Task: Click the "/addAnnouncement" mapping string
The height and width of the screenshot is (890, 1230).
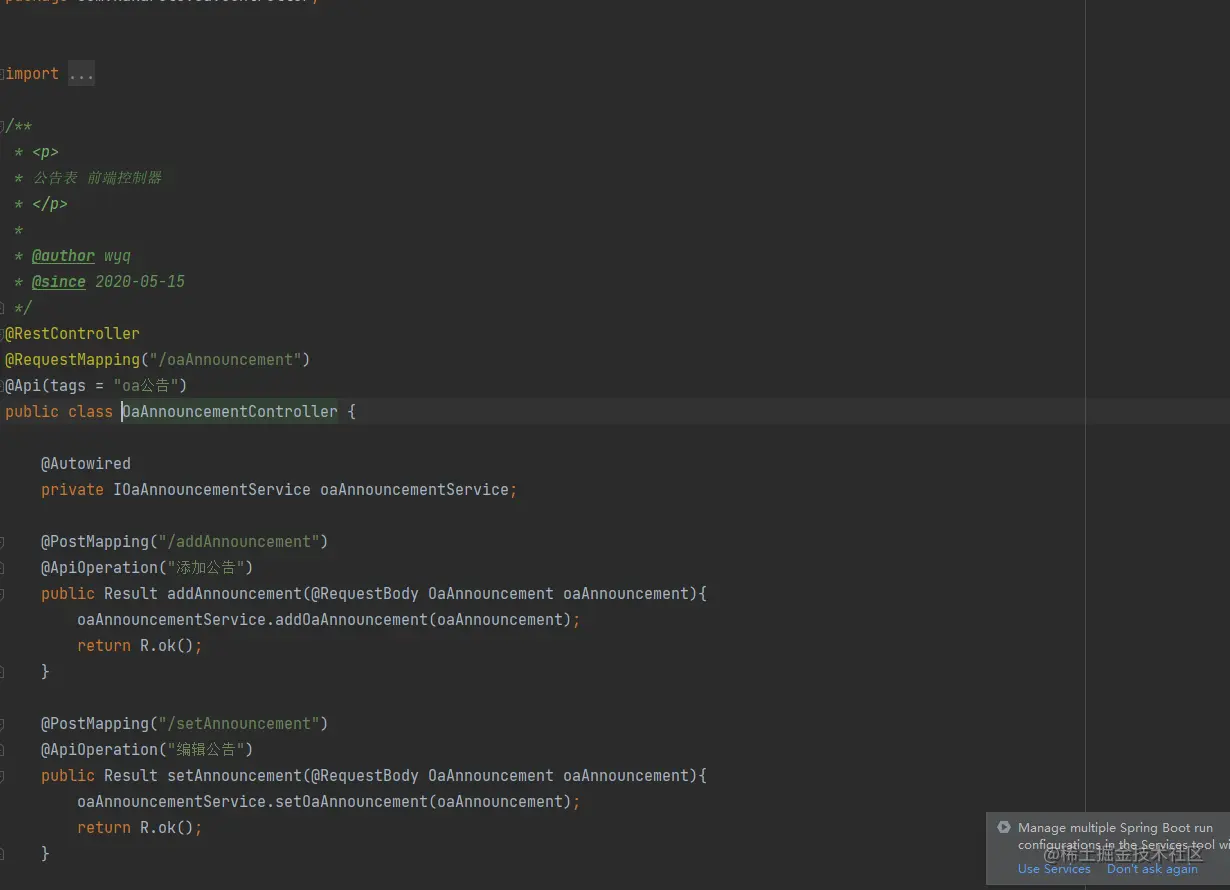Action: [x=239, y=542]
